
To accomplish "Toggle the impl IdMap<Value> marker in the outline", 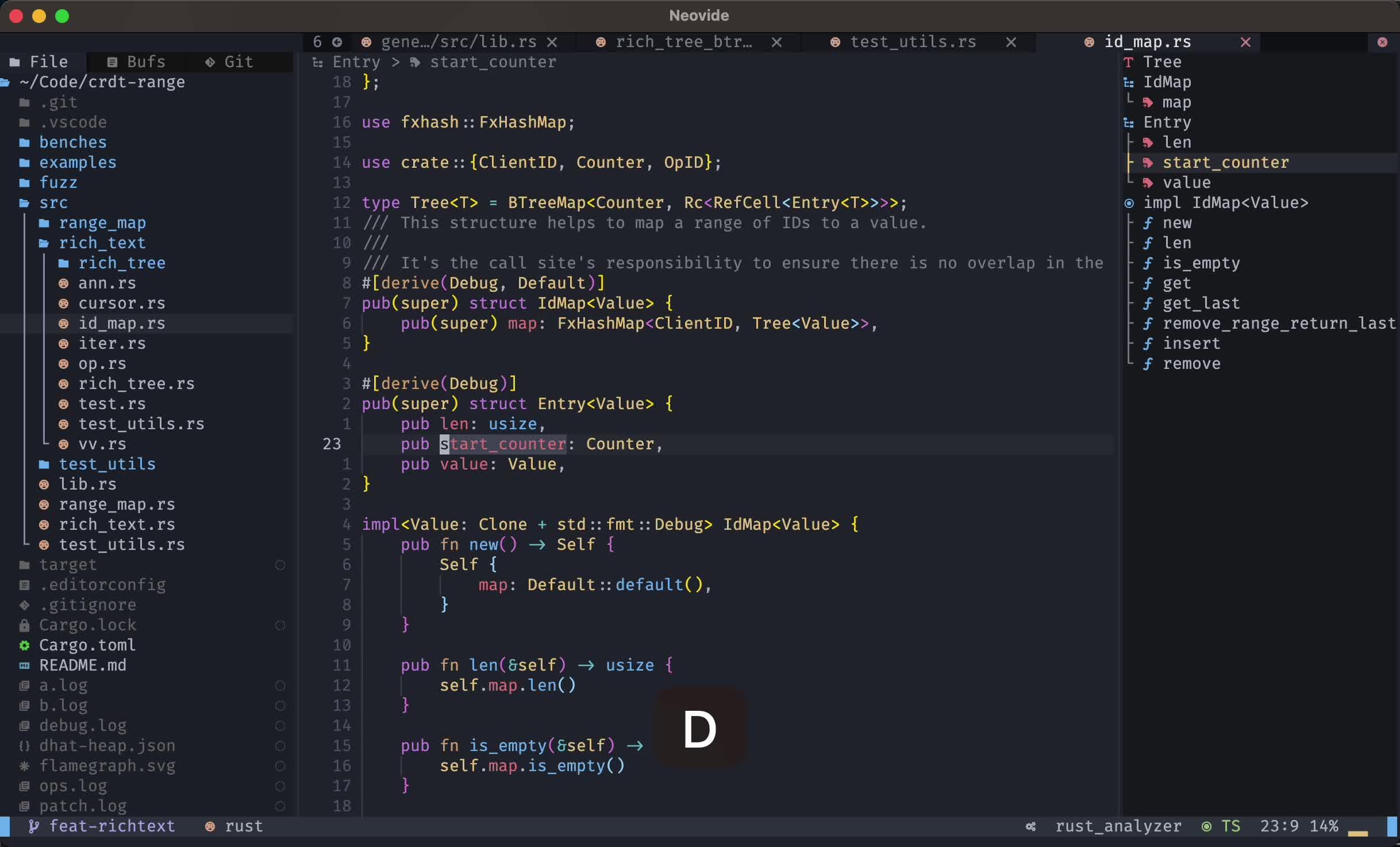I will point(1129,203).
